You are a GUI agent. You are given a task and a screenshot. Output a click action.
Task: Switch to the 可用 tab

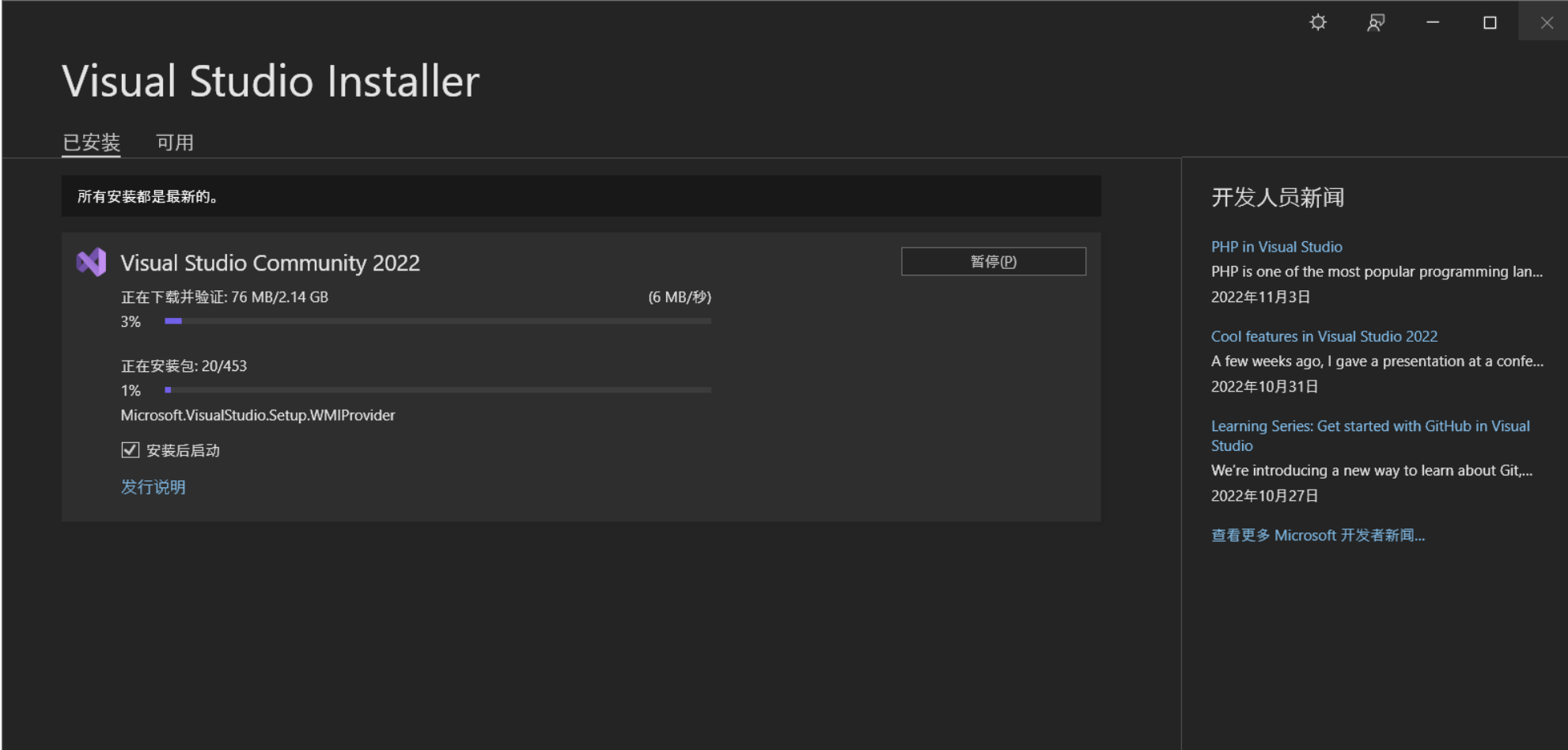pos(175,142)
